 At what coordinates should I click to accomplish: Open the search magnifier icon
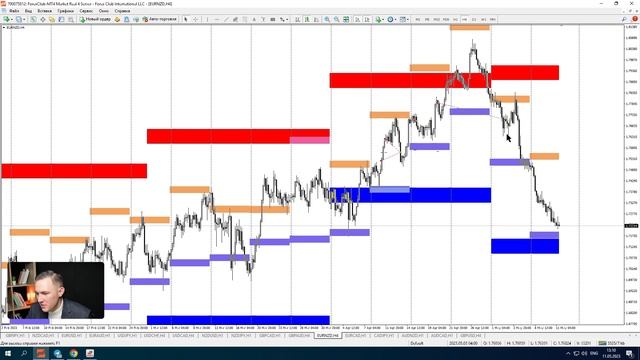pos(624,19)
